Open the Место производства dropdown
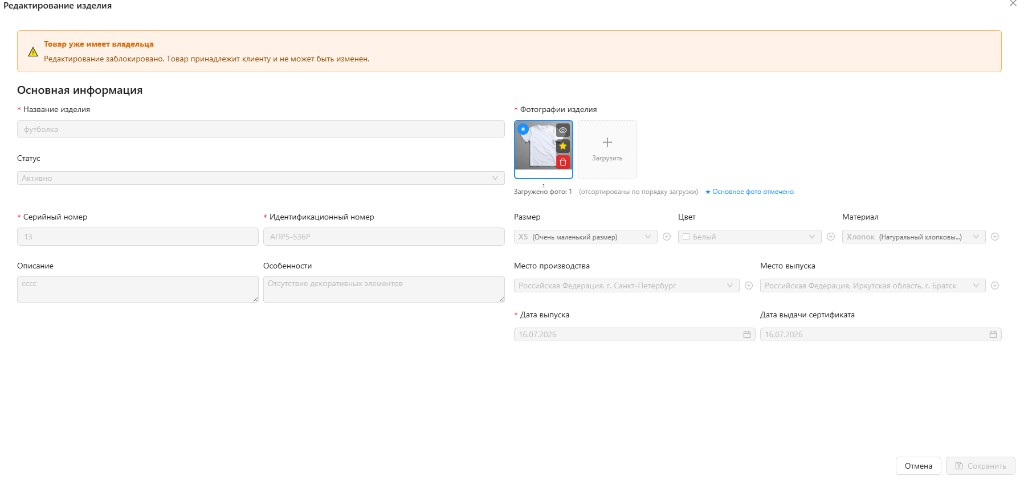 627,285
